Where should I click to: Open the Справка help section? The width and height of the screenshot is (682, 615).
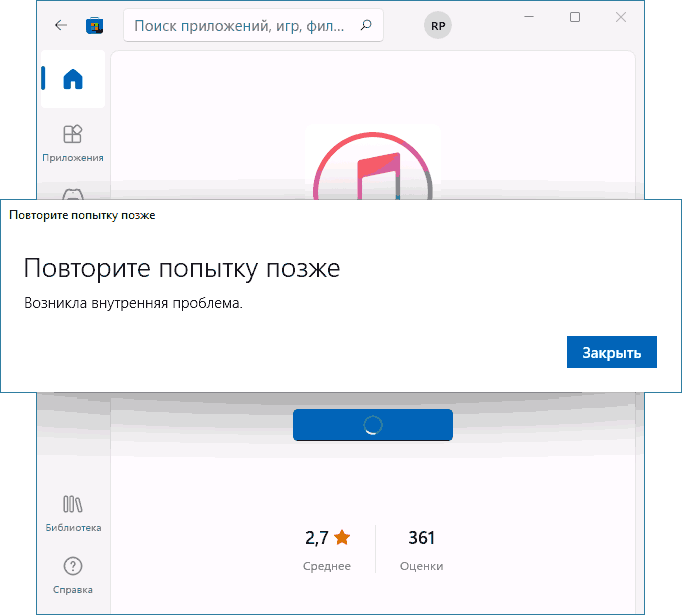[73, 575]
